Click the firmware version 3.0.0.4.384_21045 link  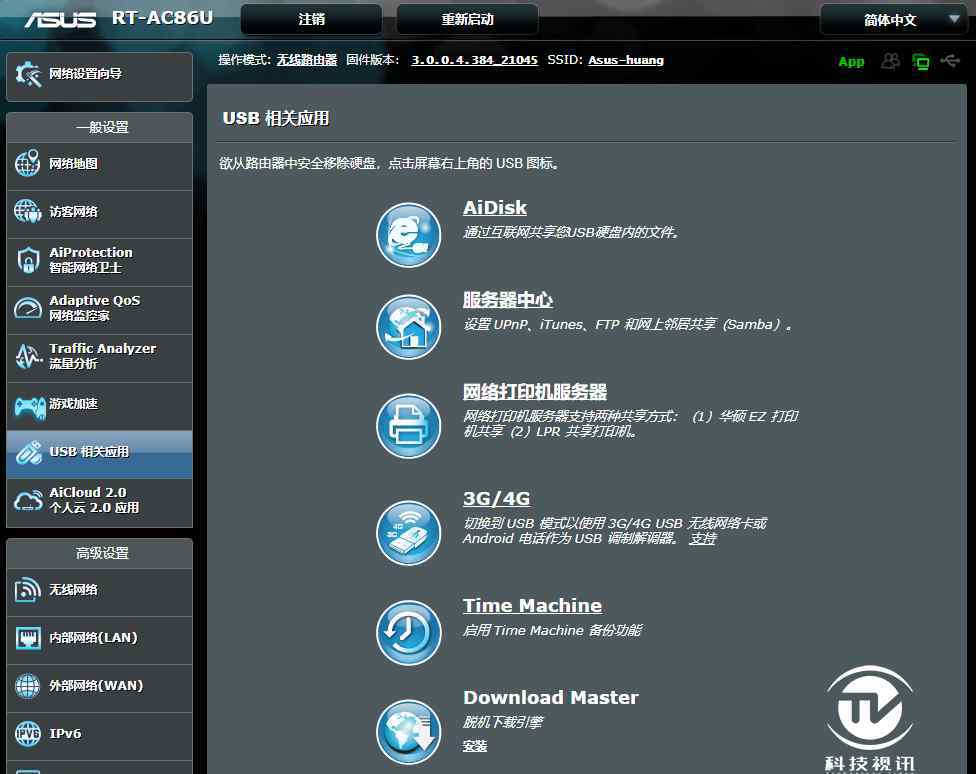[474, 60]
